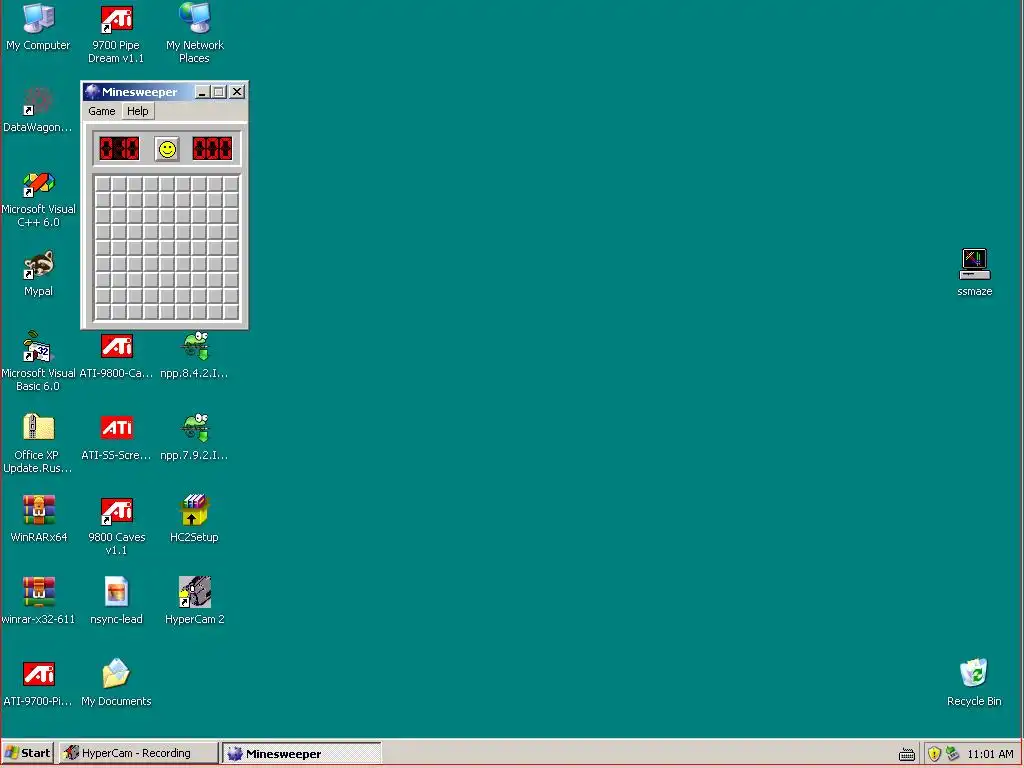Minimize the Minesweeper window

(202, 92)
